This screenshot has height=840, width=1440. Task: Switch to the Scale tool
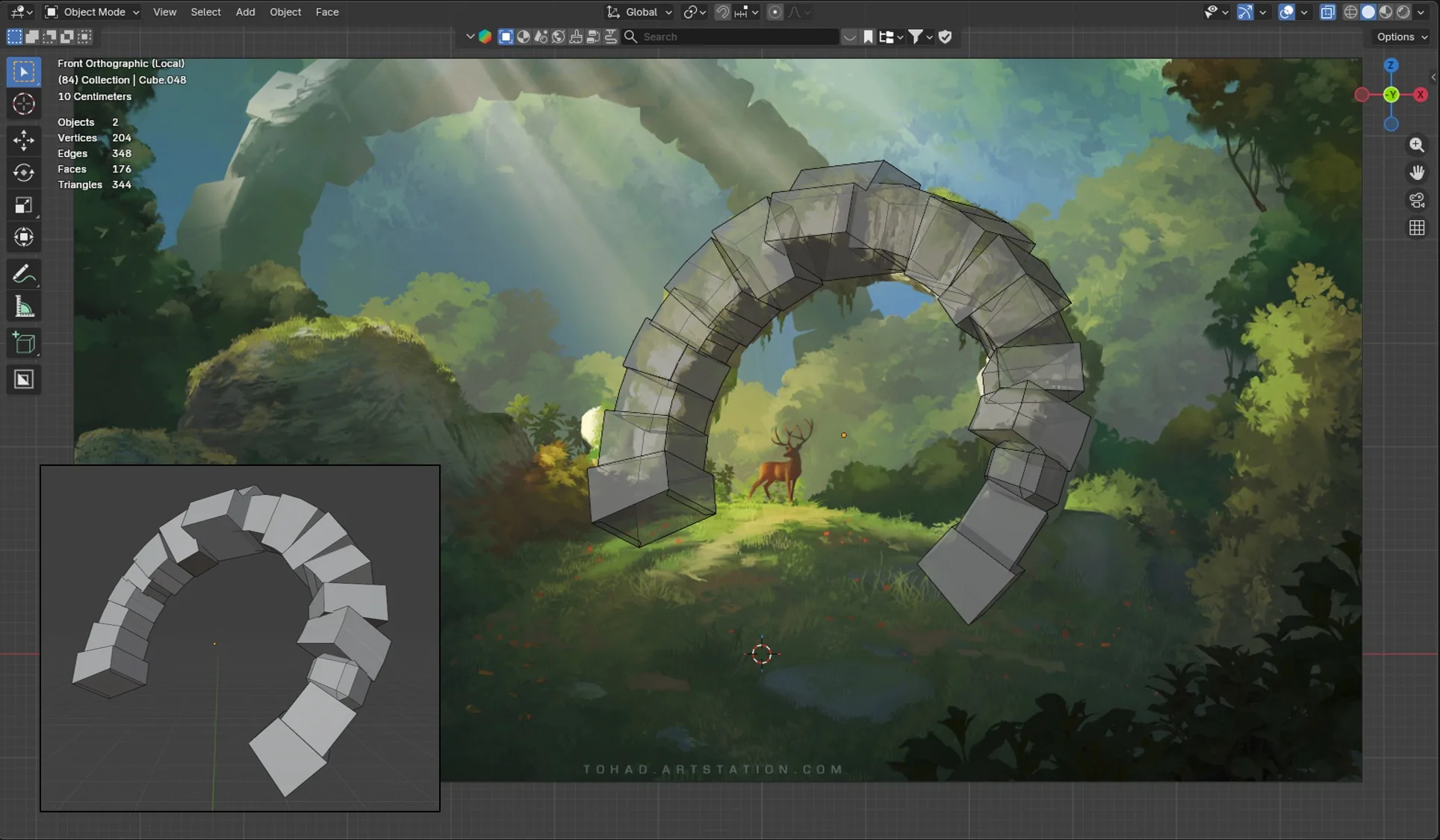tap(24, 205)
